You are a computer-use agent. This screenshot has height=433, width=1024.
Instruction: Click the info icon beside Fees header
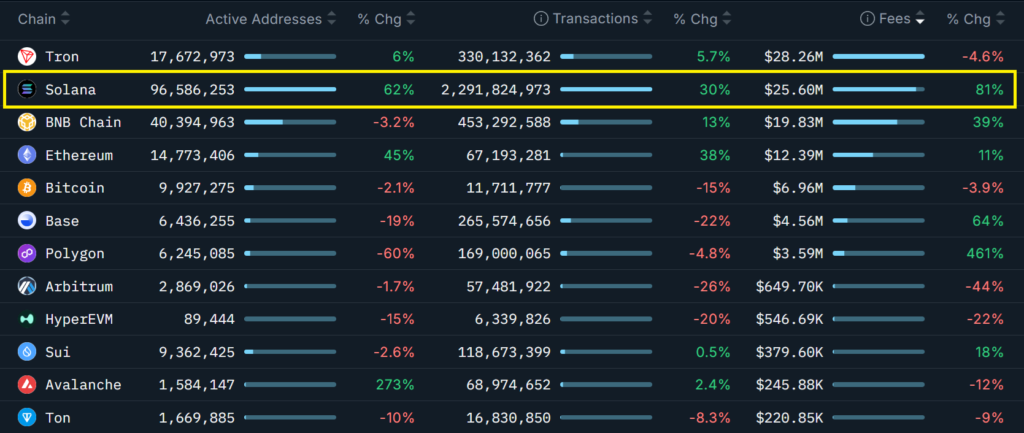pyautogui.click(x=868, y=19)
